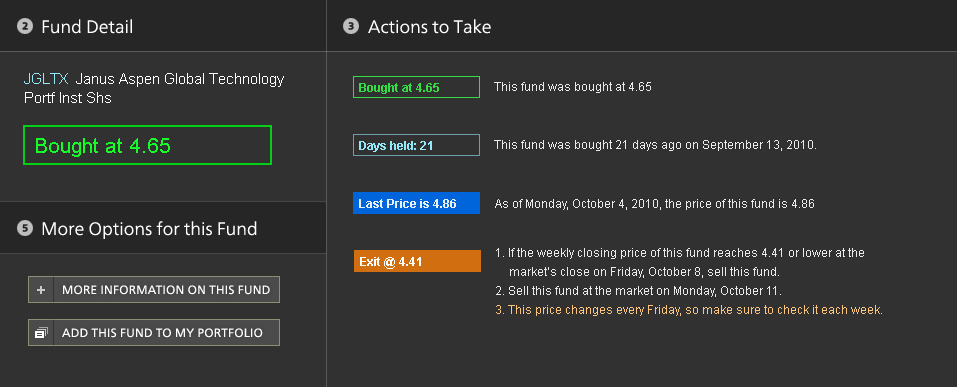Click the Janus Aspen Global Technology fund name
This screenshot has width=957, height=387.
tap(154, 88)
